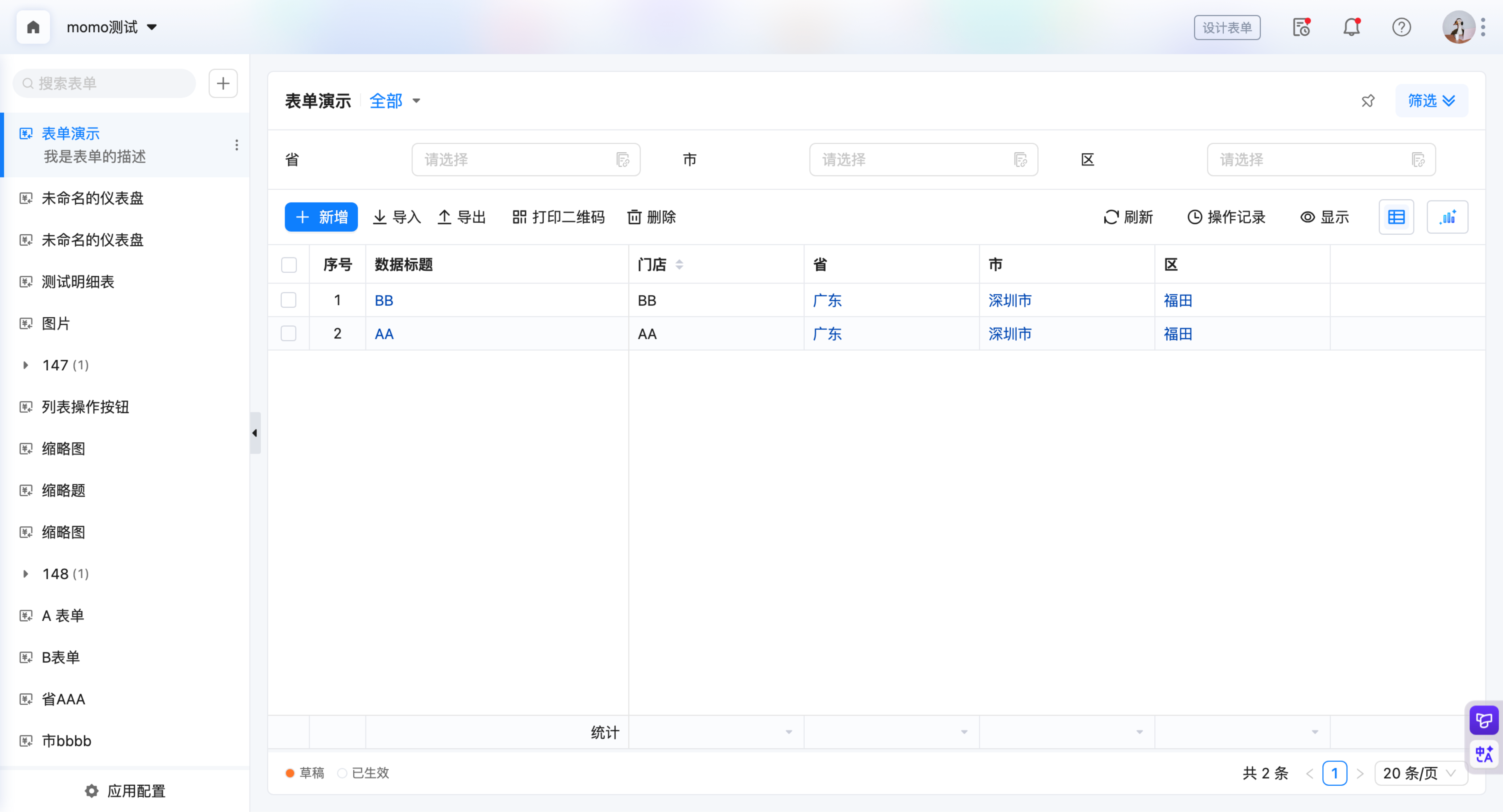1503x812 pixels.
Task: Click the pin icon beside 筛选
Action: click(1368, 101)
